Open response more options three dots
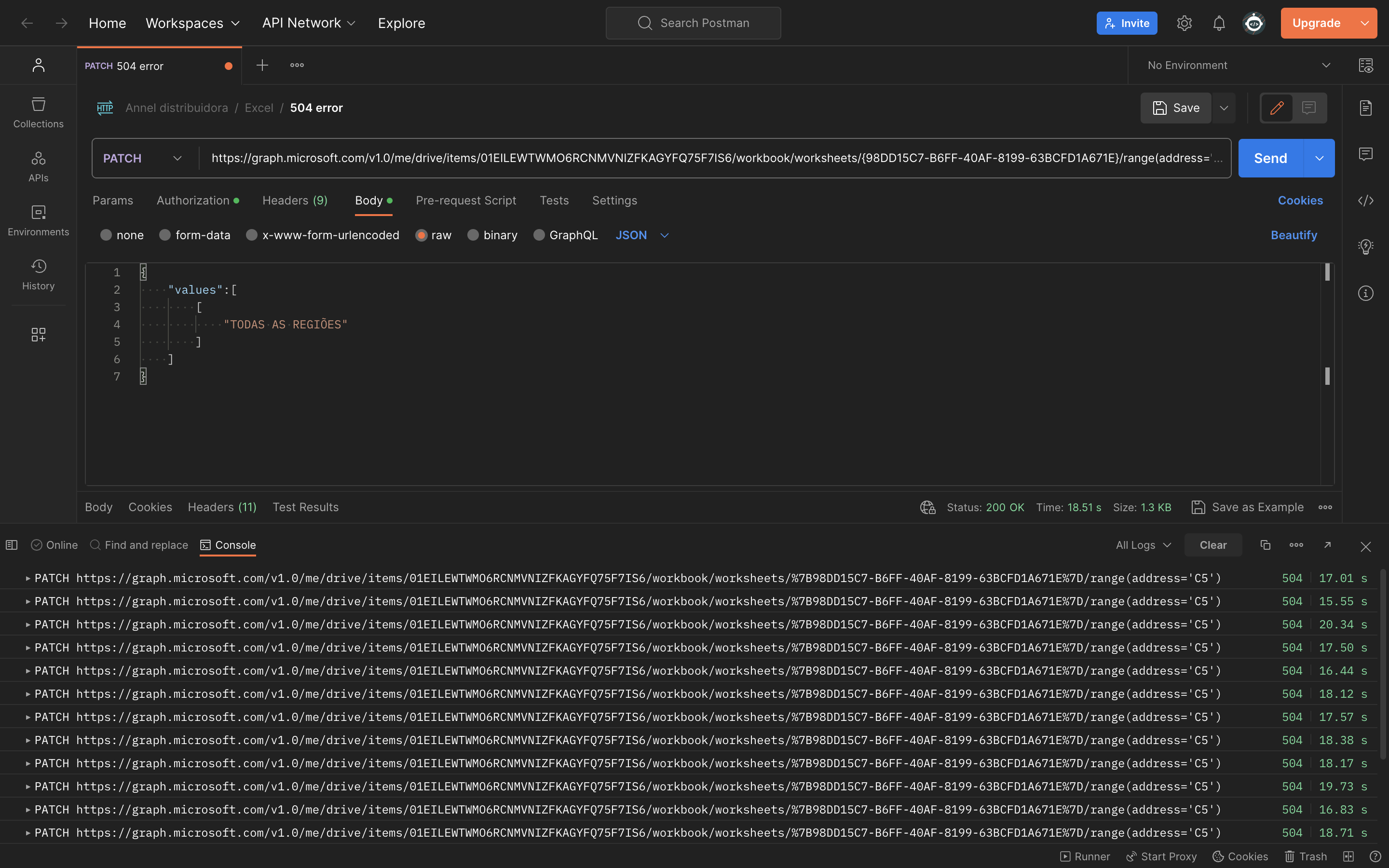Image resolution: width=1389 pixels, height=868 pixels. point(1325,507)
